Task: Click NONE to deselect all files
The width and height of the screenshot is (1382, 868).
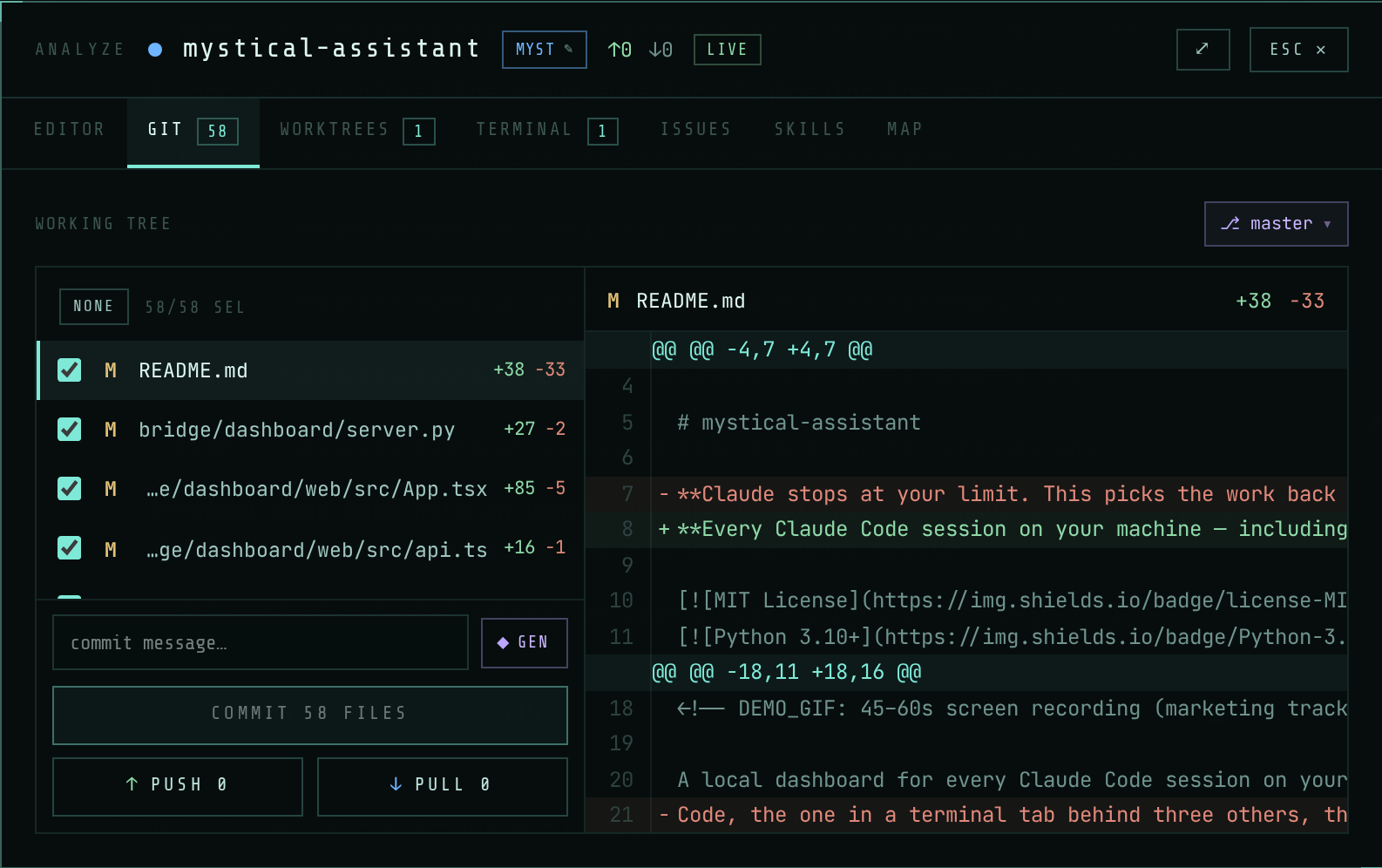Action: point(94,307)
